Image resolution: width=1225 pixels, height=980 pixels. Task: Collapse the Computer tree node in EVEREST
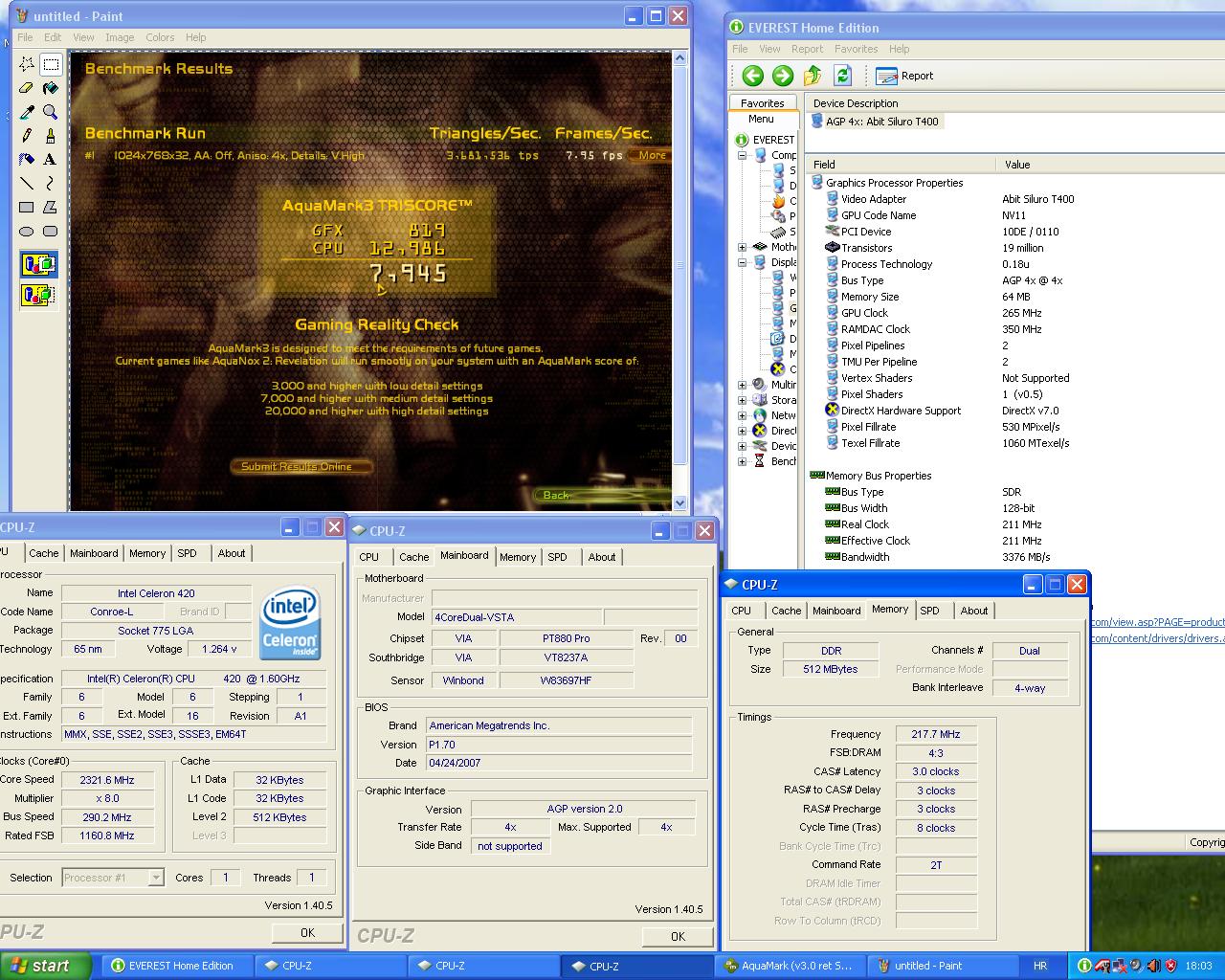coord(742,155)
